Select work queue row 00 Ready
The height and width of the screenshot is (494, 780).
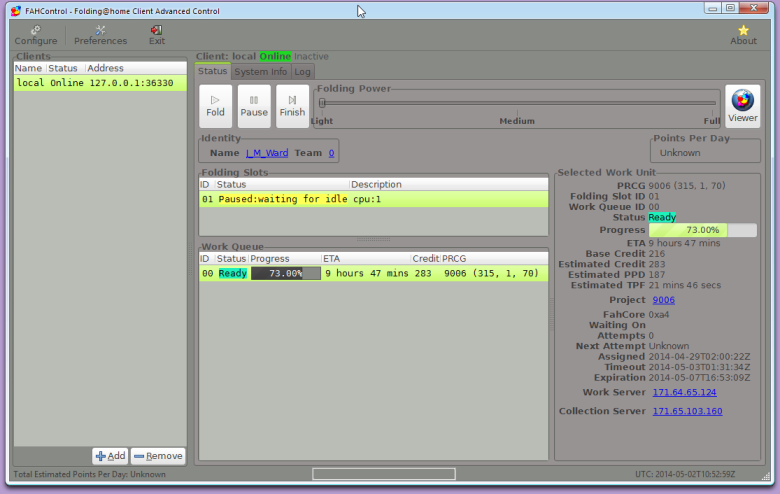coord(374,273)
